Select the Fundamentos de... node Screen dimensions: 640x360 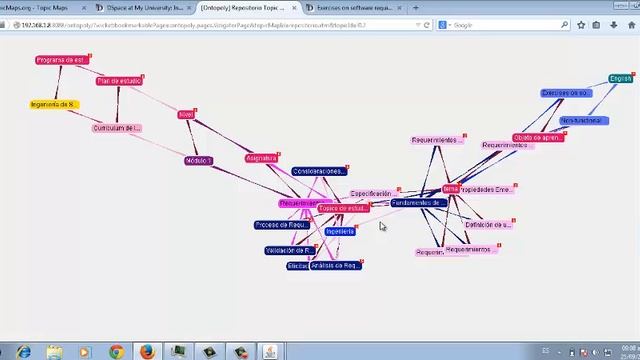[419, 203]
